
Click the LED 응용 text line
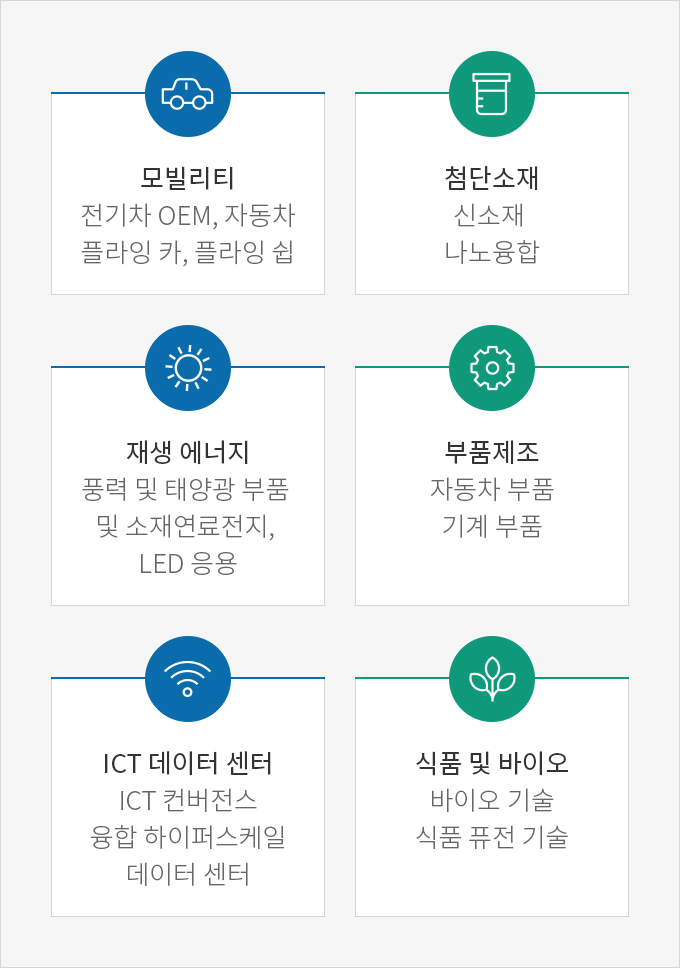click(188, 563)
